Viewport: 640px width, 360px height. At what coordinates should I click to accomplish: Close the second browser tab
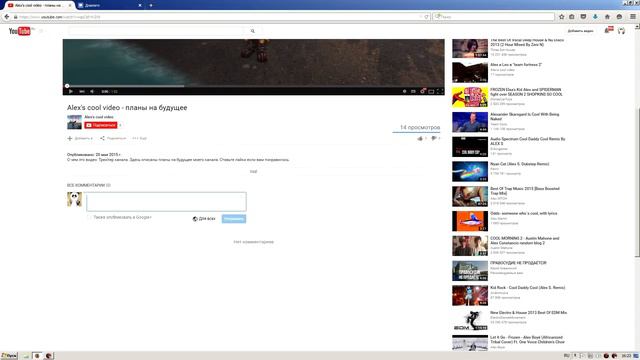pos(140,5)
